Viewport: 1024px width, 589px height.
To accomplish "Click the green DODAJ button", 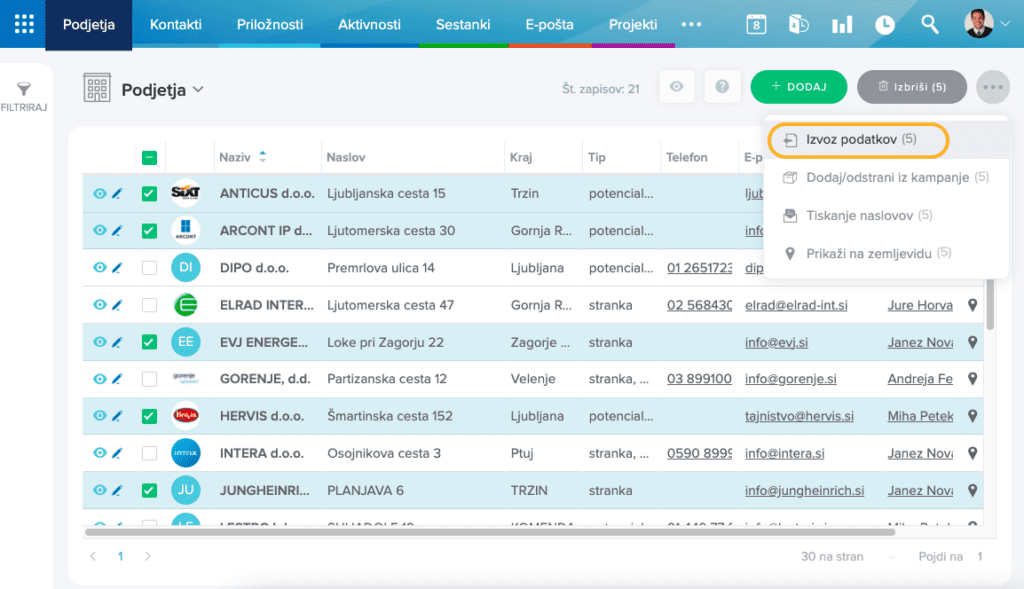I will (x=798, y=87).
